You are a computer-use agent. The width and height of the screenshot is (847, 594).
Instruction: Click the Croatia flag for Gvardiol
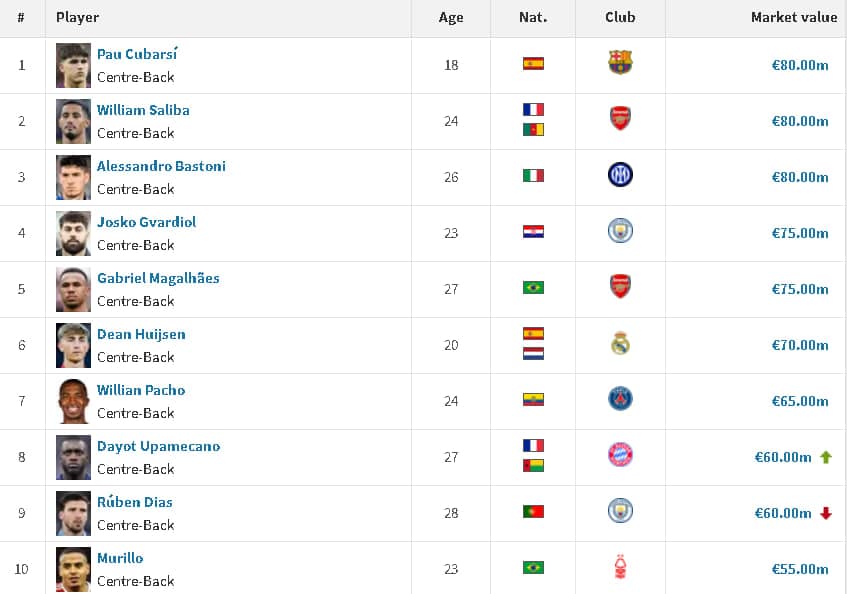[533, 232]
